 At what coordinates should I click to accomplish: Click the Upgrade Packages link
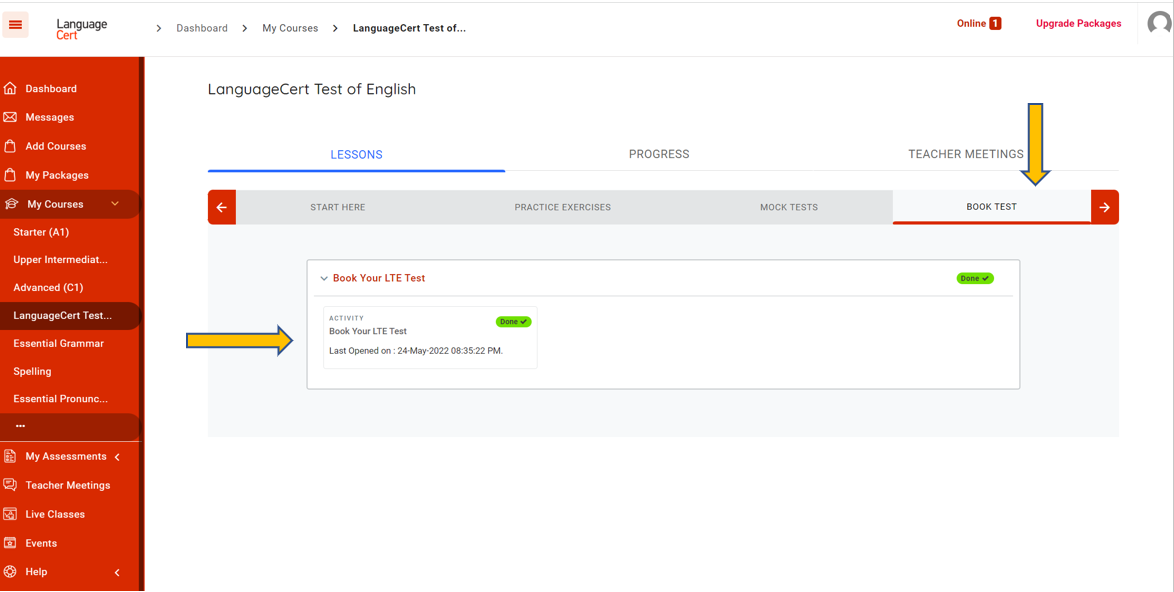tap(1078, 24)
